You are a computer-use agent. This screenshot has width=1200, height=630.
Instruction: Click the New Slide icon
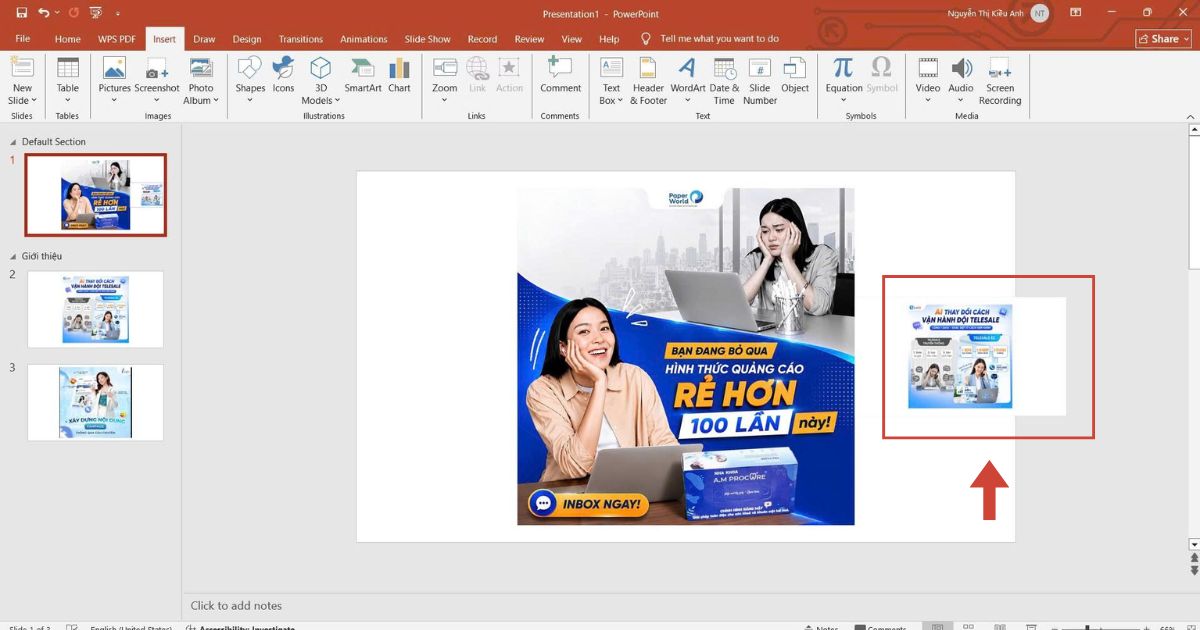[x=21, y=67]
